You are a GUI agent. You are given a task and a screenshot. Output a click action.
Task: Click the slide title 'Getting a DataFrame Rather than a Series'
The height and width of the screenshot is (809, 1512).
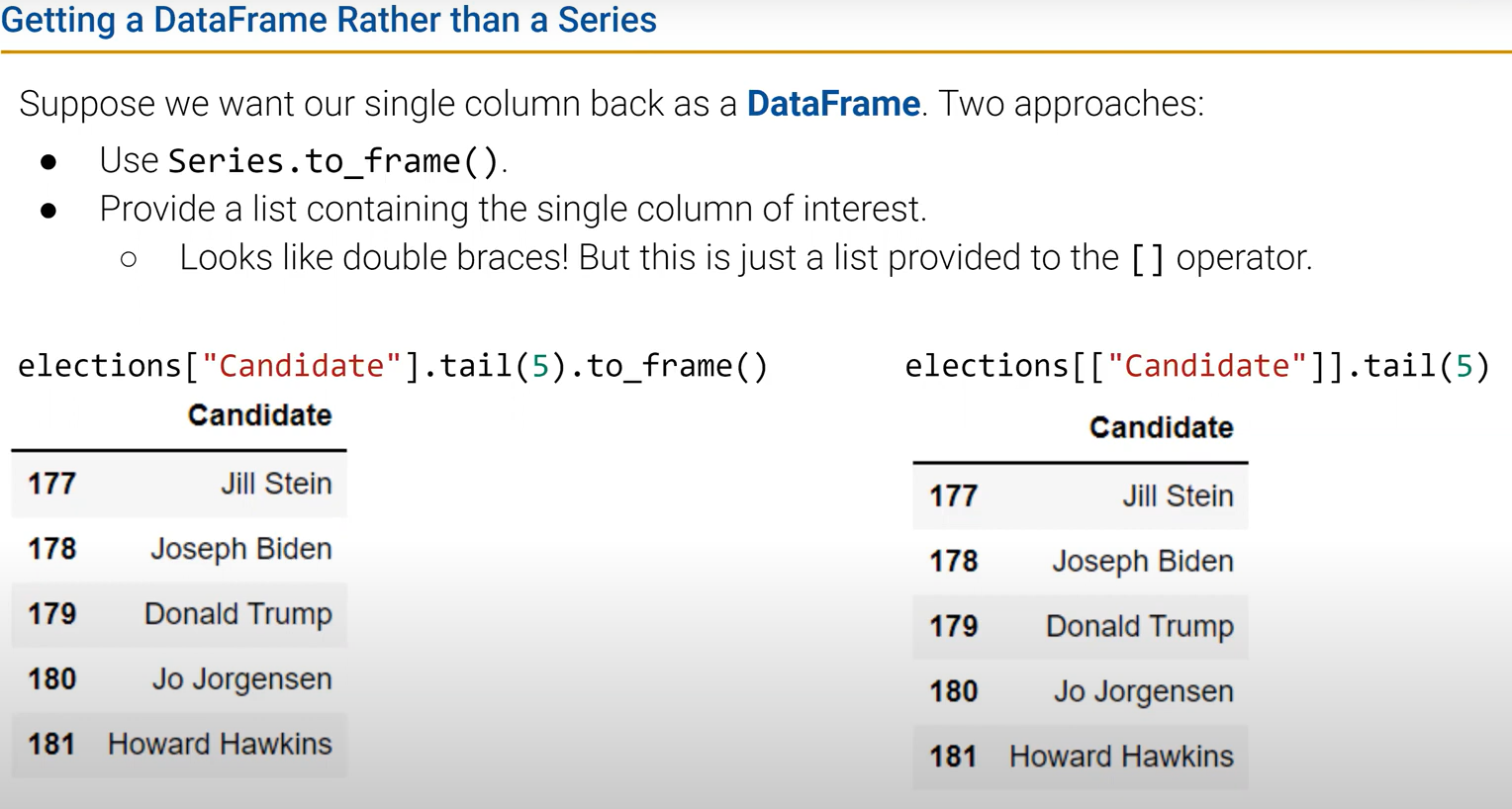[x=329, y=20]
